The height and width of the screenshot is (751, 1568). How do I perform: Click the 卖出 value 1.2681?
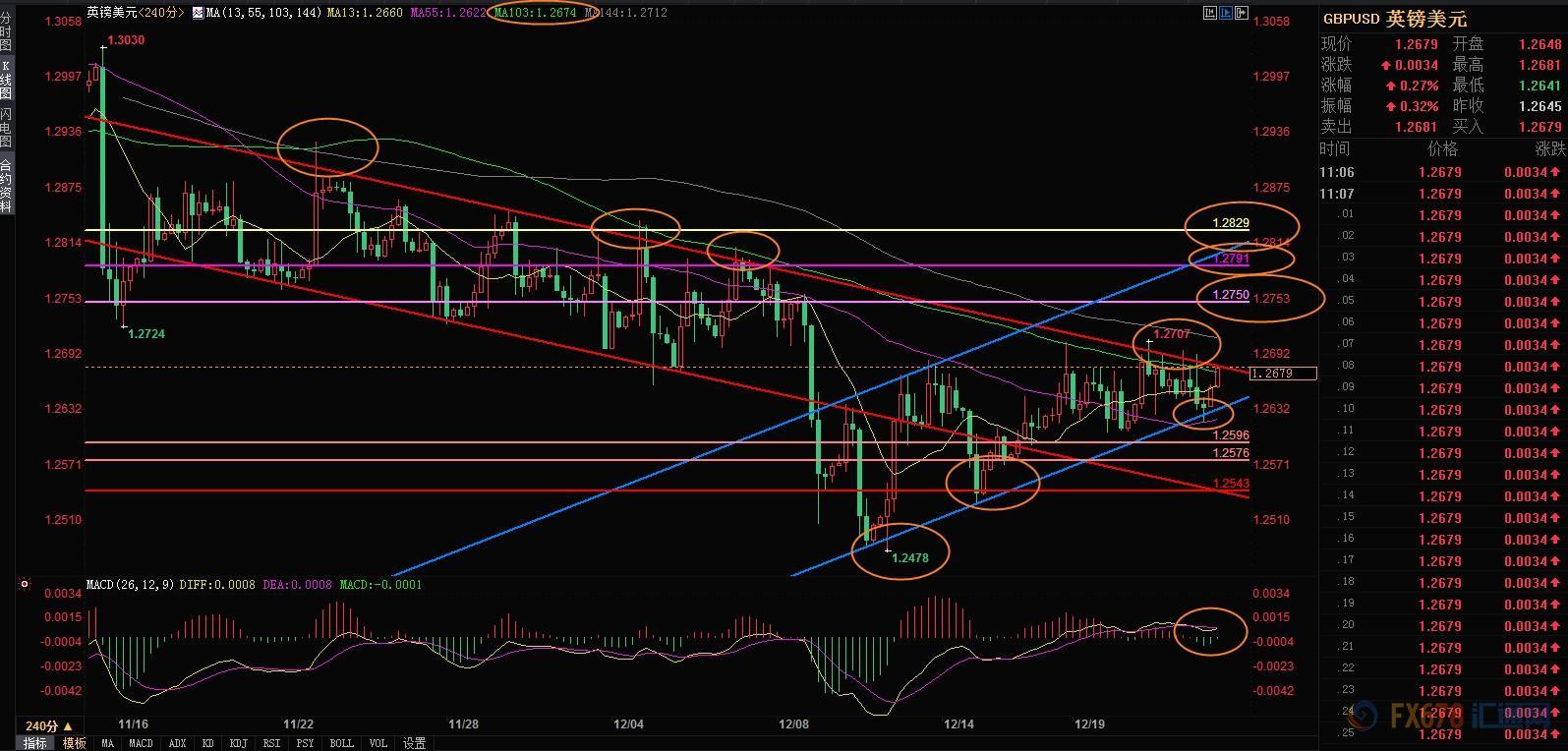[1418, 127]
